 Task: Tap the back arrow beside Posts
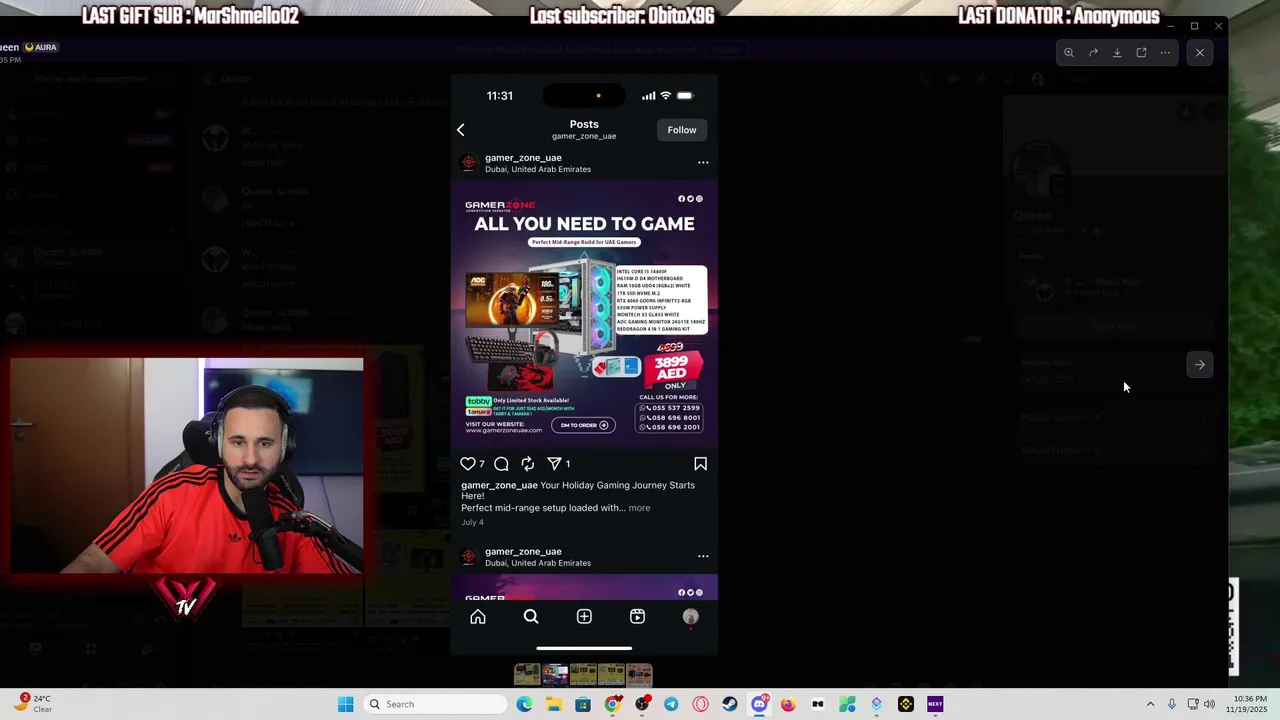(461, 130)
